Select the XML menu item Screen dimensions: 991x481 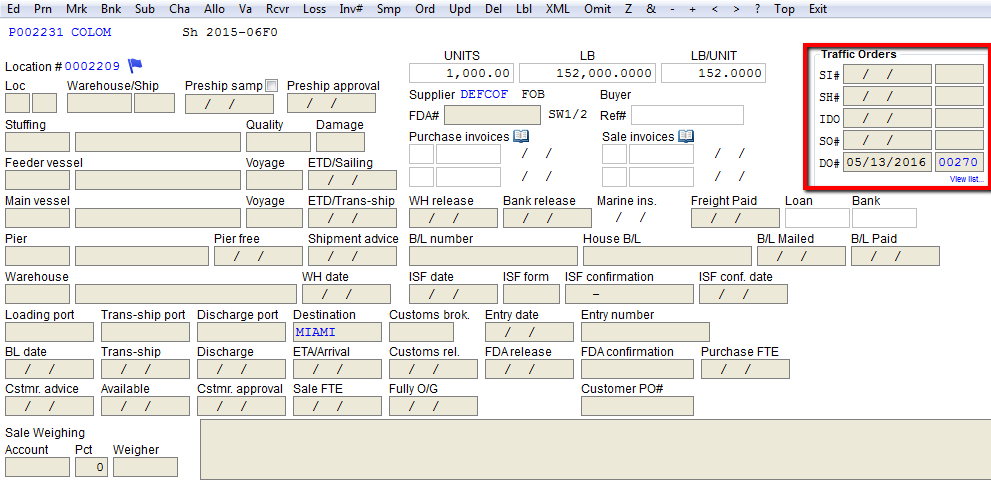557,9
